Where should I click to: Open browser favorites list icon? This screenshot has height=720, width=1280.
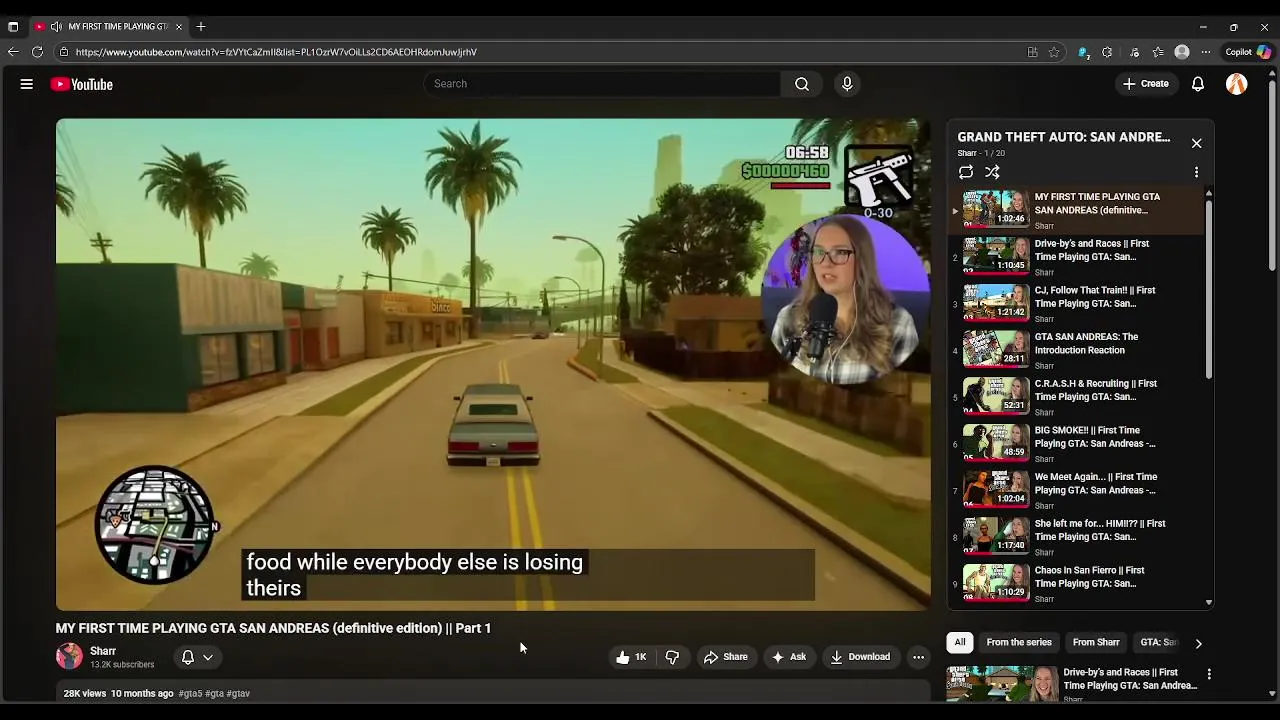tap(1158, 52)
